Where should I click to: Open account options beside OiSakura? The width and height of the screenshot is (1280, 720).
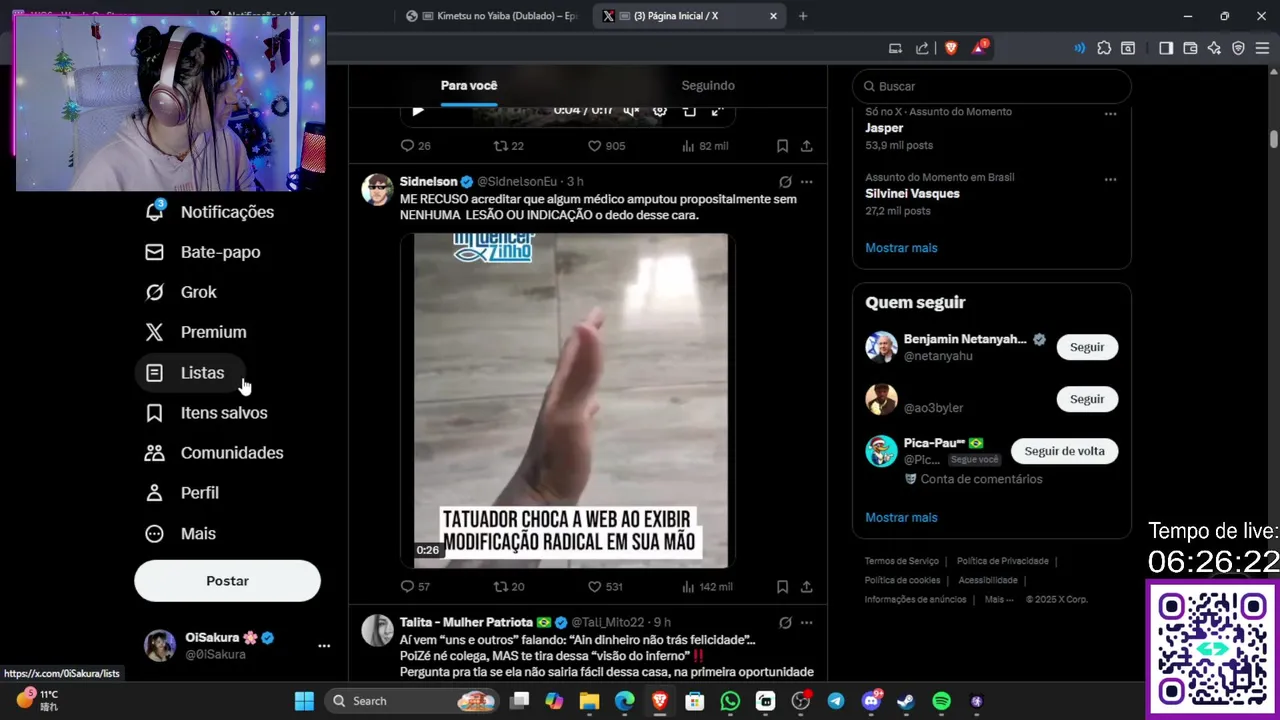tap(324, 646)
